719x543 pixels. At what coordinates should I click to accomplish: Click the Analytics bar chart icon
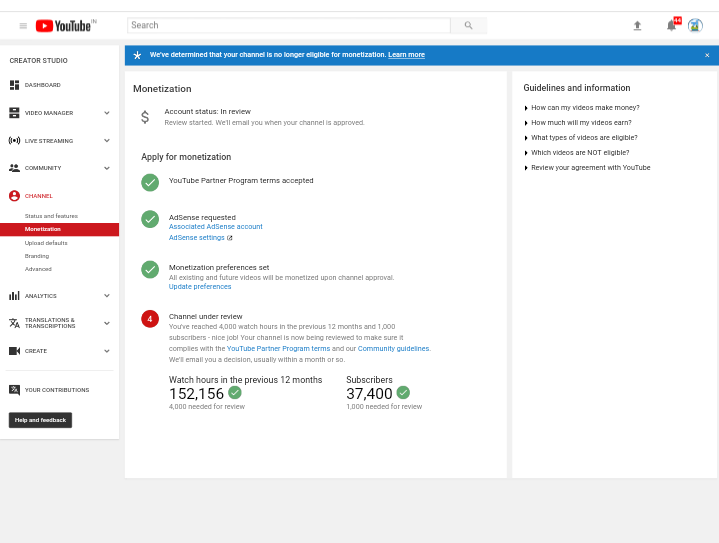14,296
